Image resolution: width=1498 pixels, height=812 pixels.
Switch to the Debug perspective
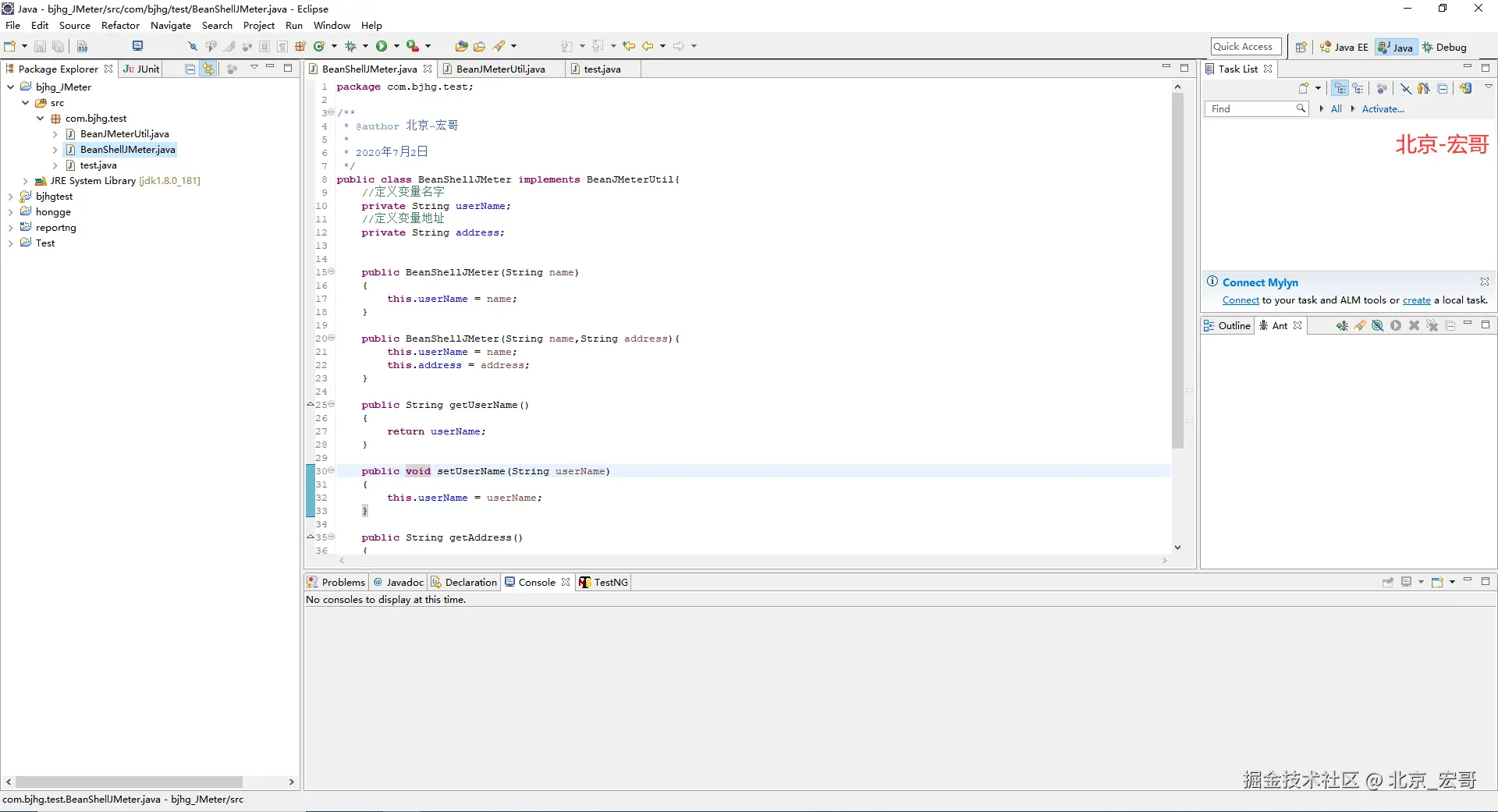pos(1444,48)
